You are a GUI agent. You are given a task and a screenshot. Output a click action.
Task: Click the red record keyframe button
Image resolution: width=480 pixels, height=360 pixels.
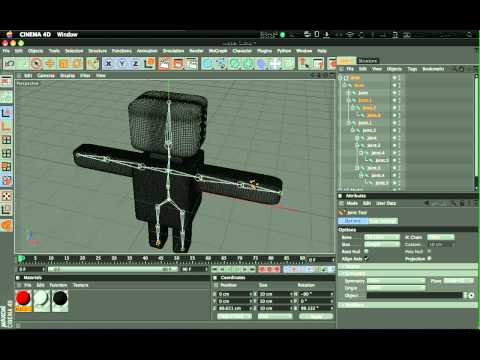pyautogui.click(x=262, y=269)
